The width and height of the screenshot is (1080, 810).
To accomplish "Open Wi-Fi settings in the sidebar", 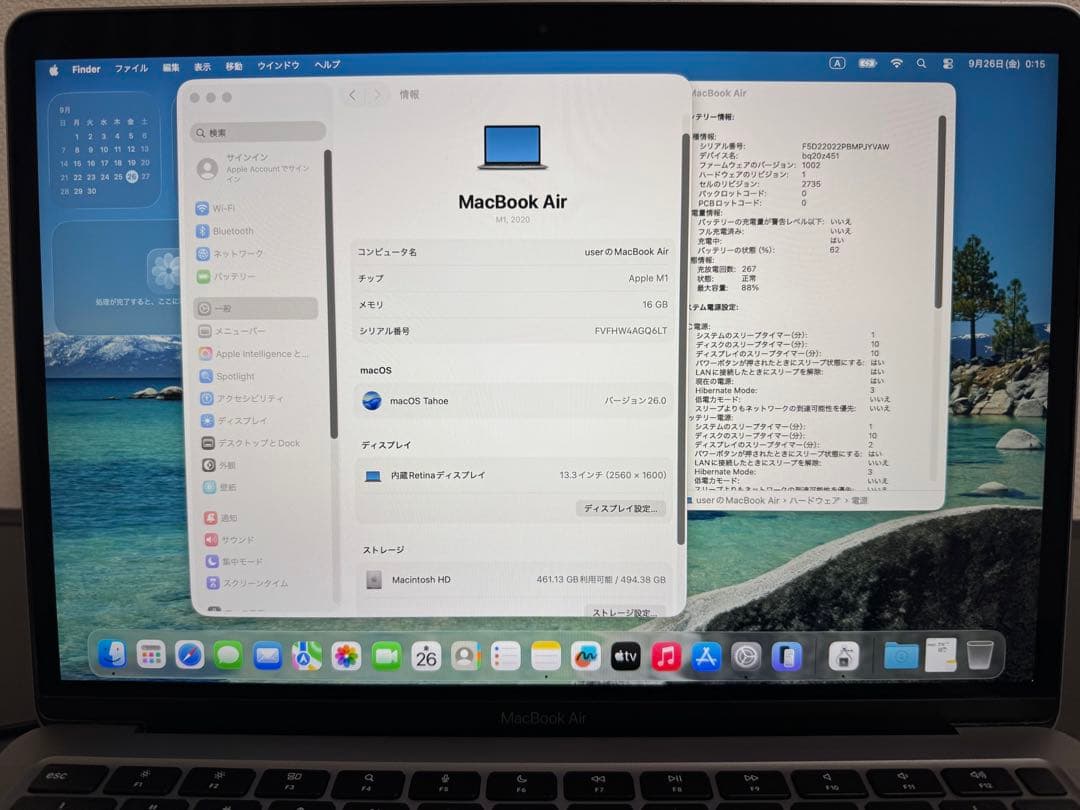I will click(225, 207).
